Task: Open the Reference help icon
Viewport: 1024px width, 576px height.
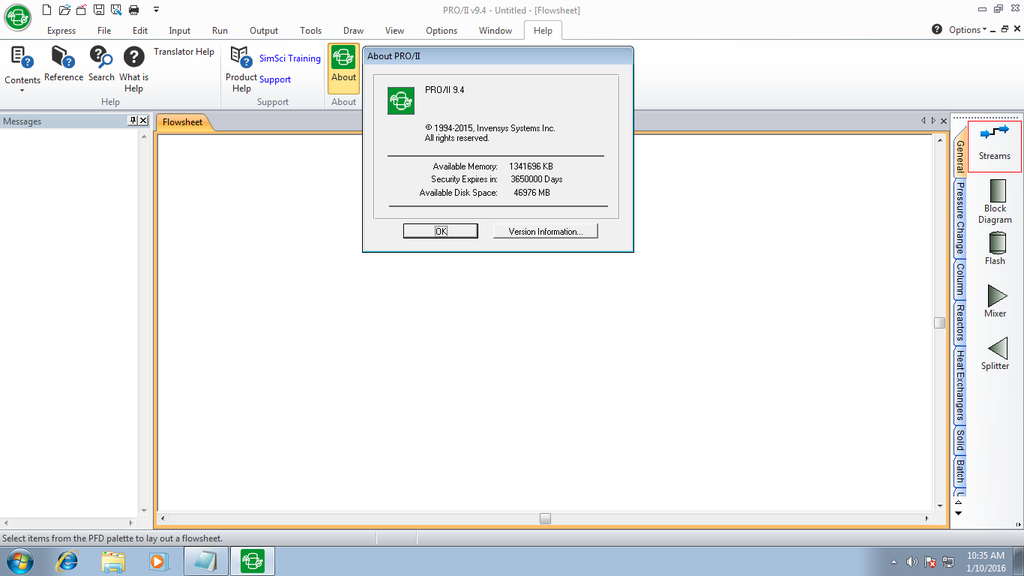Action: [x=63, y=64]
